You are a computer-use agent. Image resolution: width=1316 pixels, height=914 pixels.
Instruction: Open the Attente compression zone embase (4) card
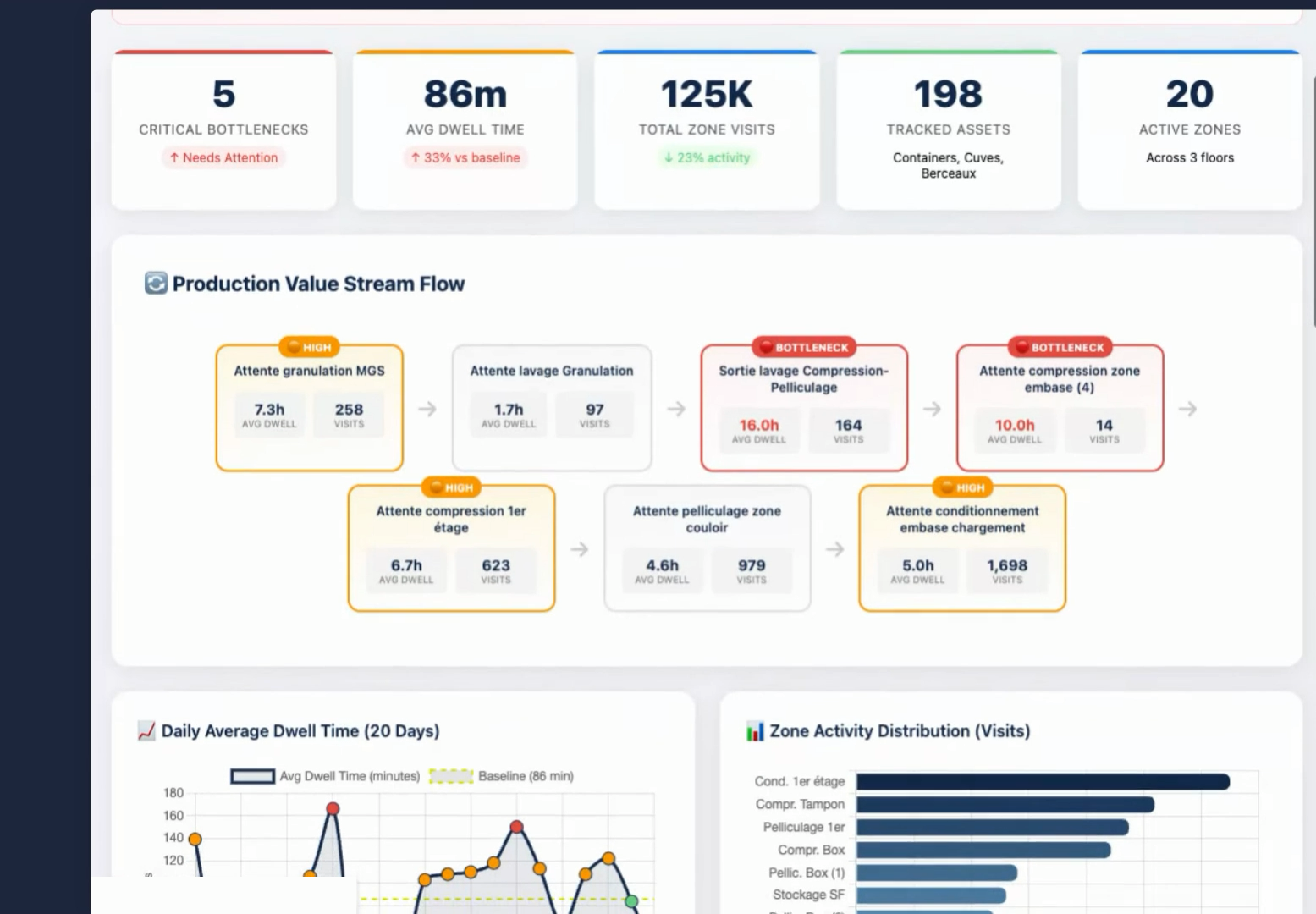[1060, 408]
